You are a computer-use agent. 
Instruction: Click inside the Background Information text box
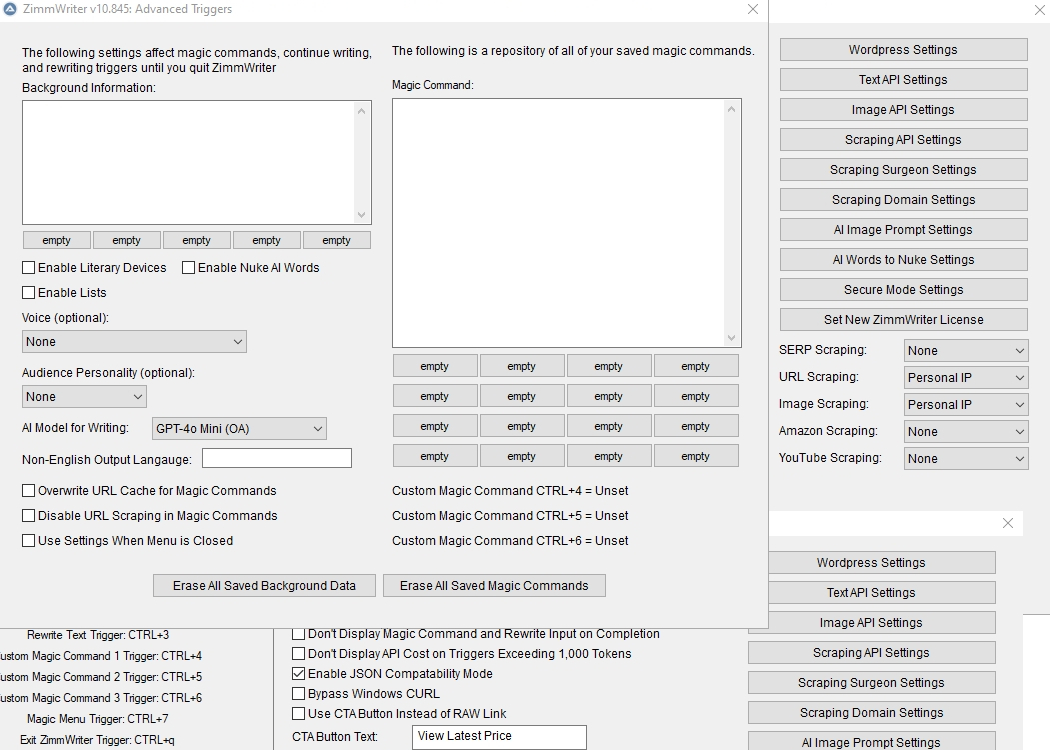coord(188,162)
